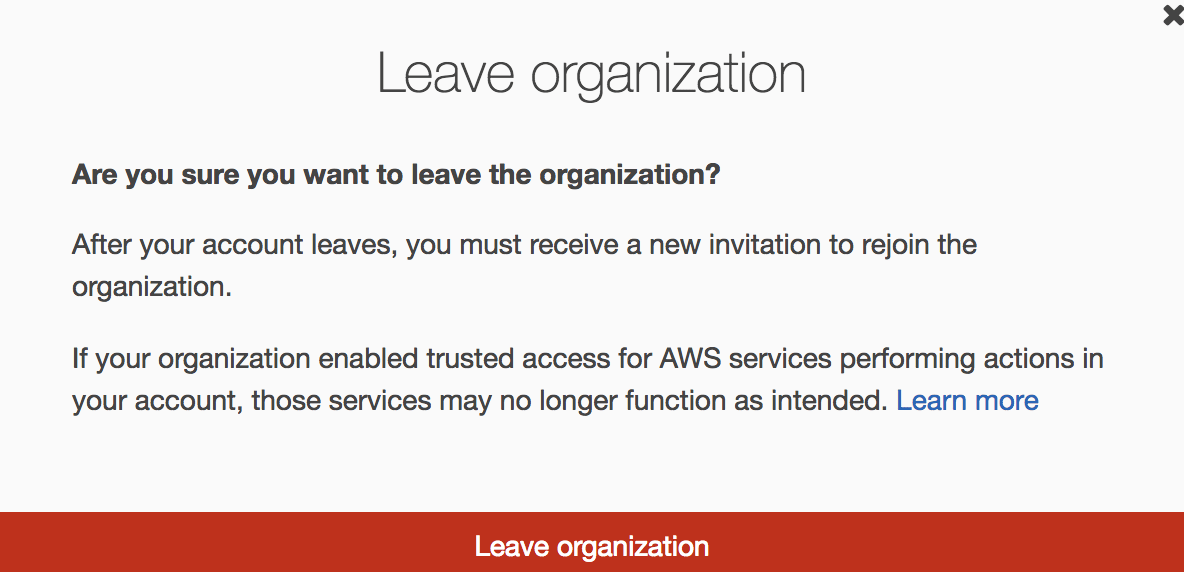Click "performing actions in" phrase
The image size is (1184, 572).
[971, 359]
